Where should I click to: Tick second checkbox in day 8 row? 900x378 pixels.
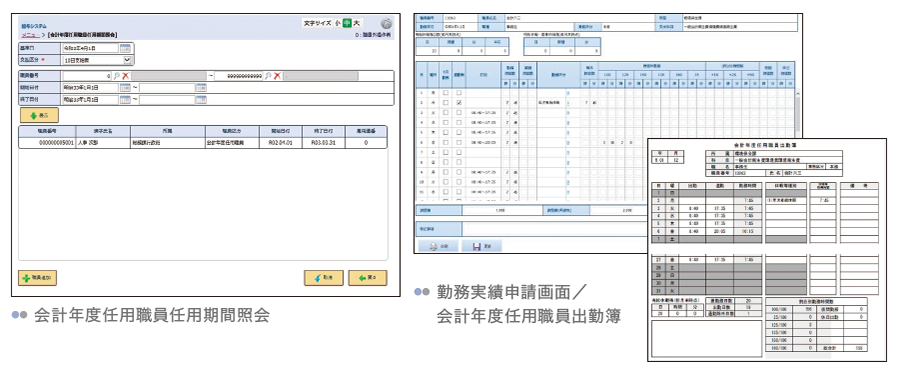pos(458,162)
